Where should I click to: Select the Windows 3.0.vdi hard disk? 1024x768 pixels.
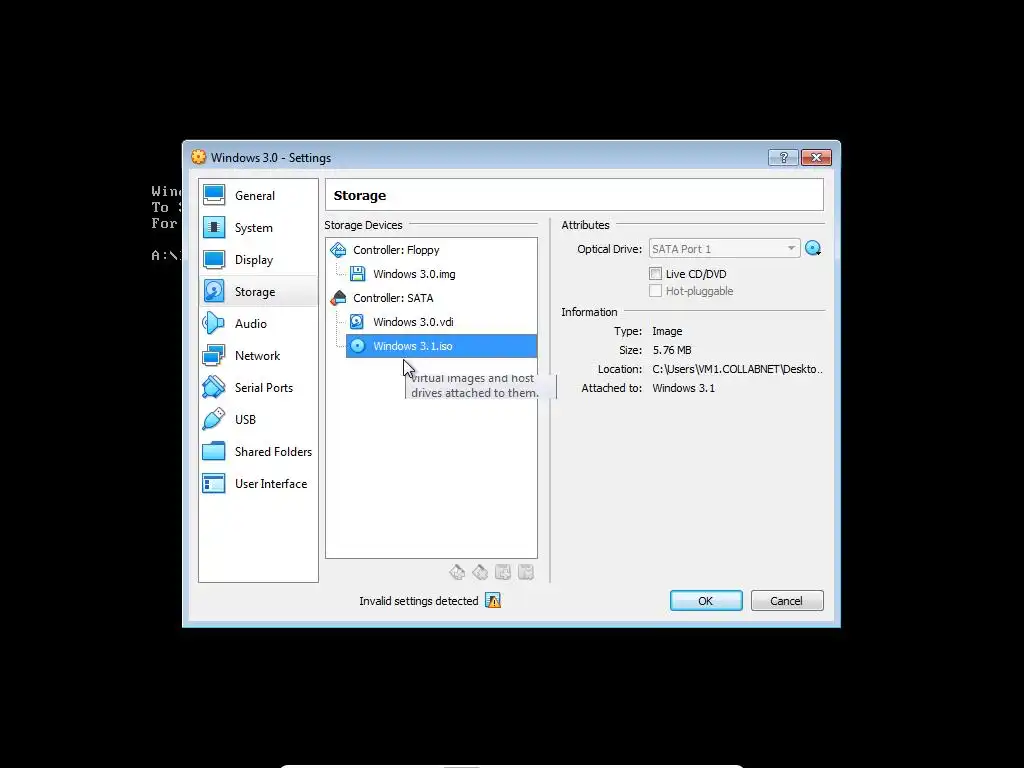tap(413, 322)
